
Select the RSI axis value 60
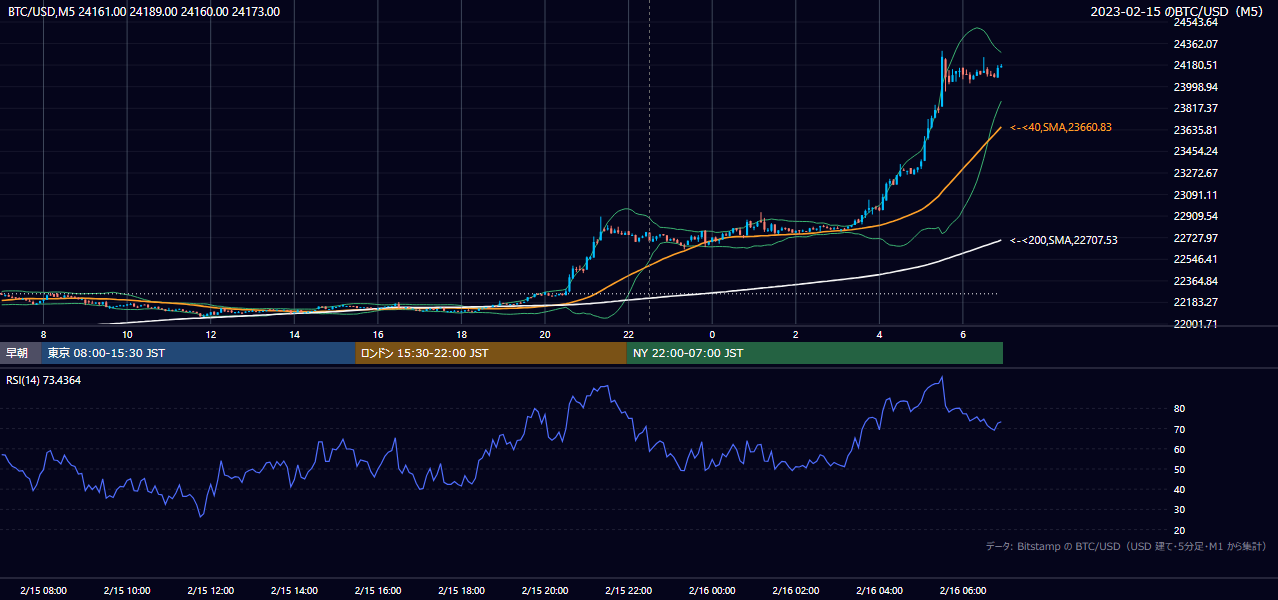pos(1179,449)
